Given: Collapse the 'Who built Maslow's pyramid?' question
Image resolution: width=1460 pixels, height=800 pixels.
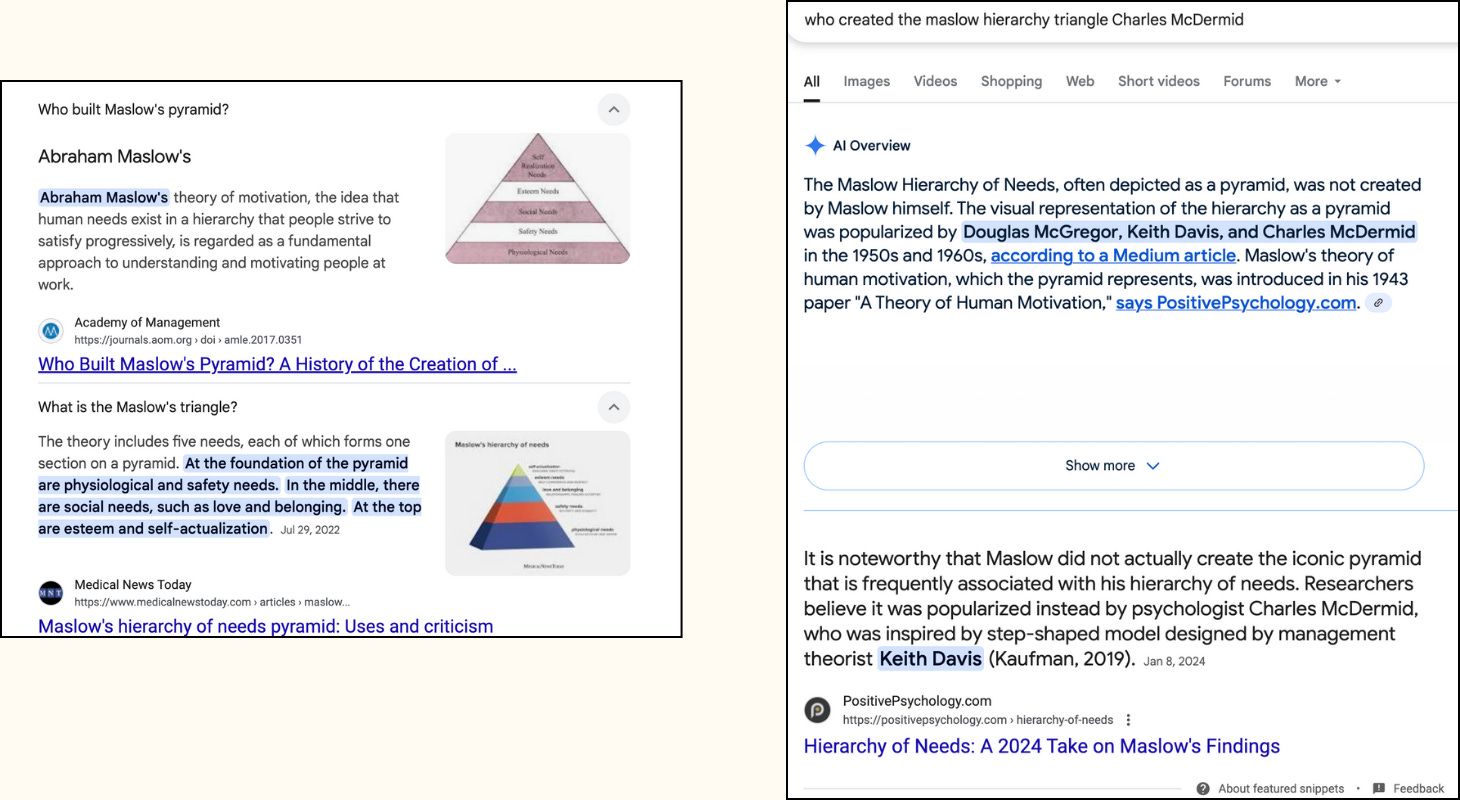Looking at the screenshot, I should (614, 110).
